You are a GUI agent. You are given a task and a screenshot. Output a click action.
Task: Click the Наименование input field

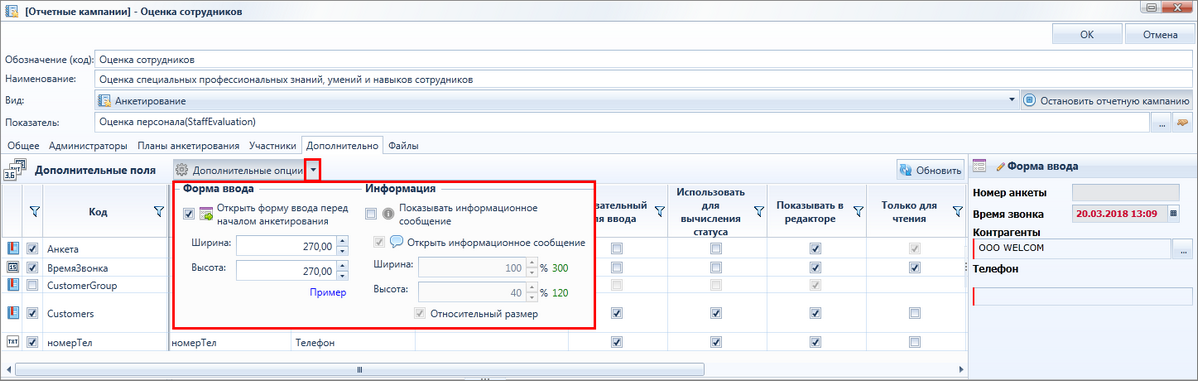click(643, 79)
